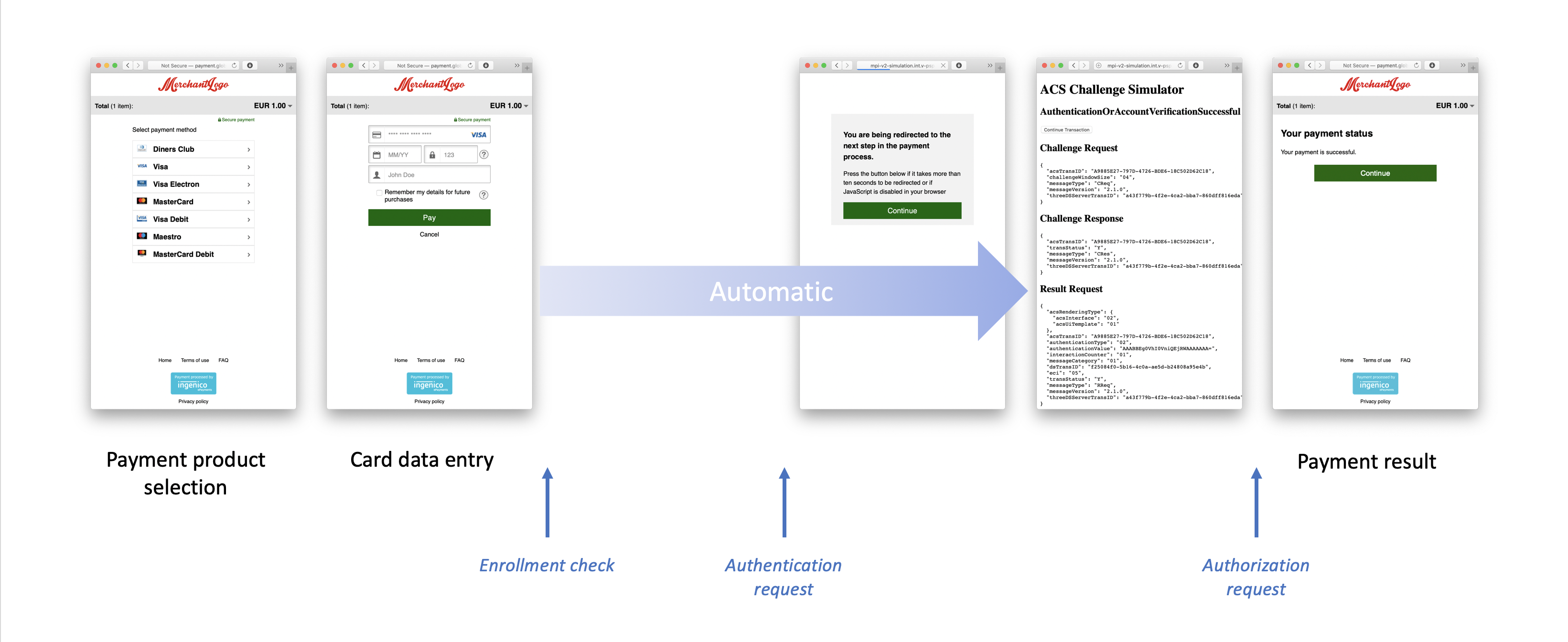The width and height of the screenshot is (1568, 642).
Task: Click the 123 security code field
Action: coord(451,155)
